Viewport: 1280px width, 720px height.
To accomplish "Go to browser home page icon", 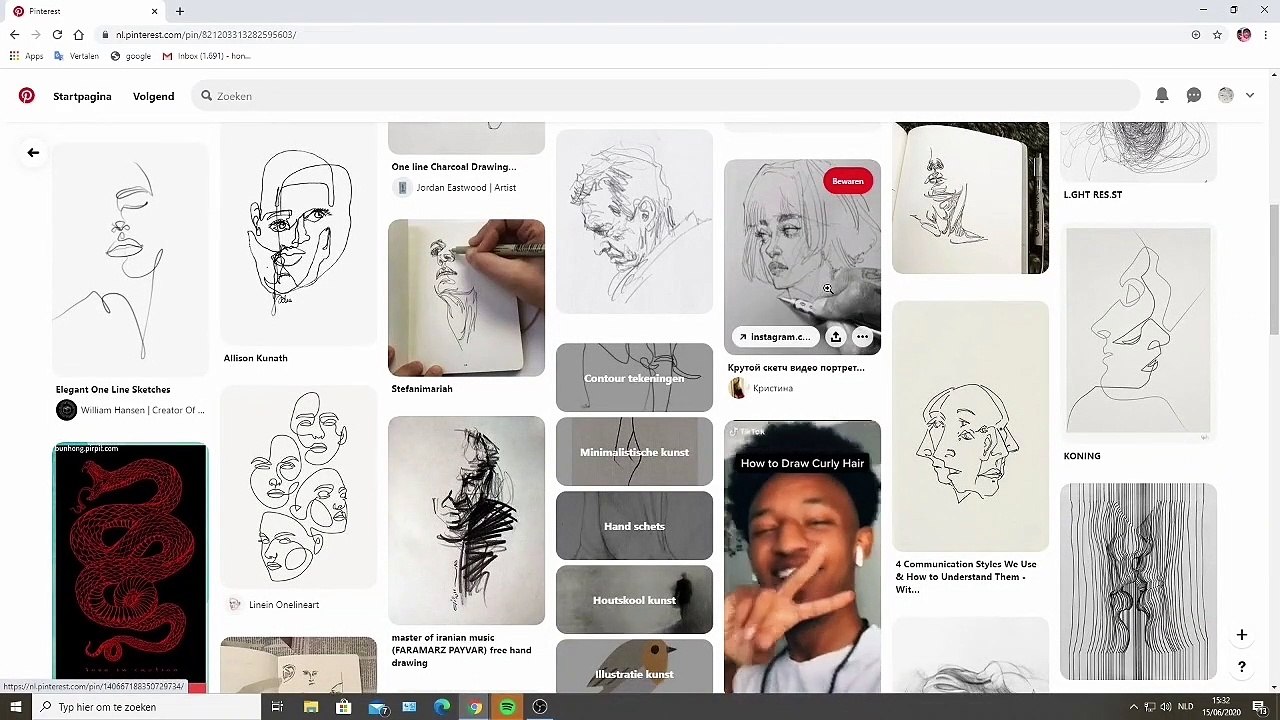I will click(x=78, y=34).
